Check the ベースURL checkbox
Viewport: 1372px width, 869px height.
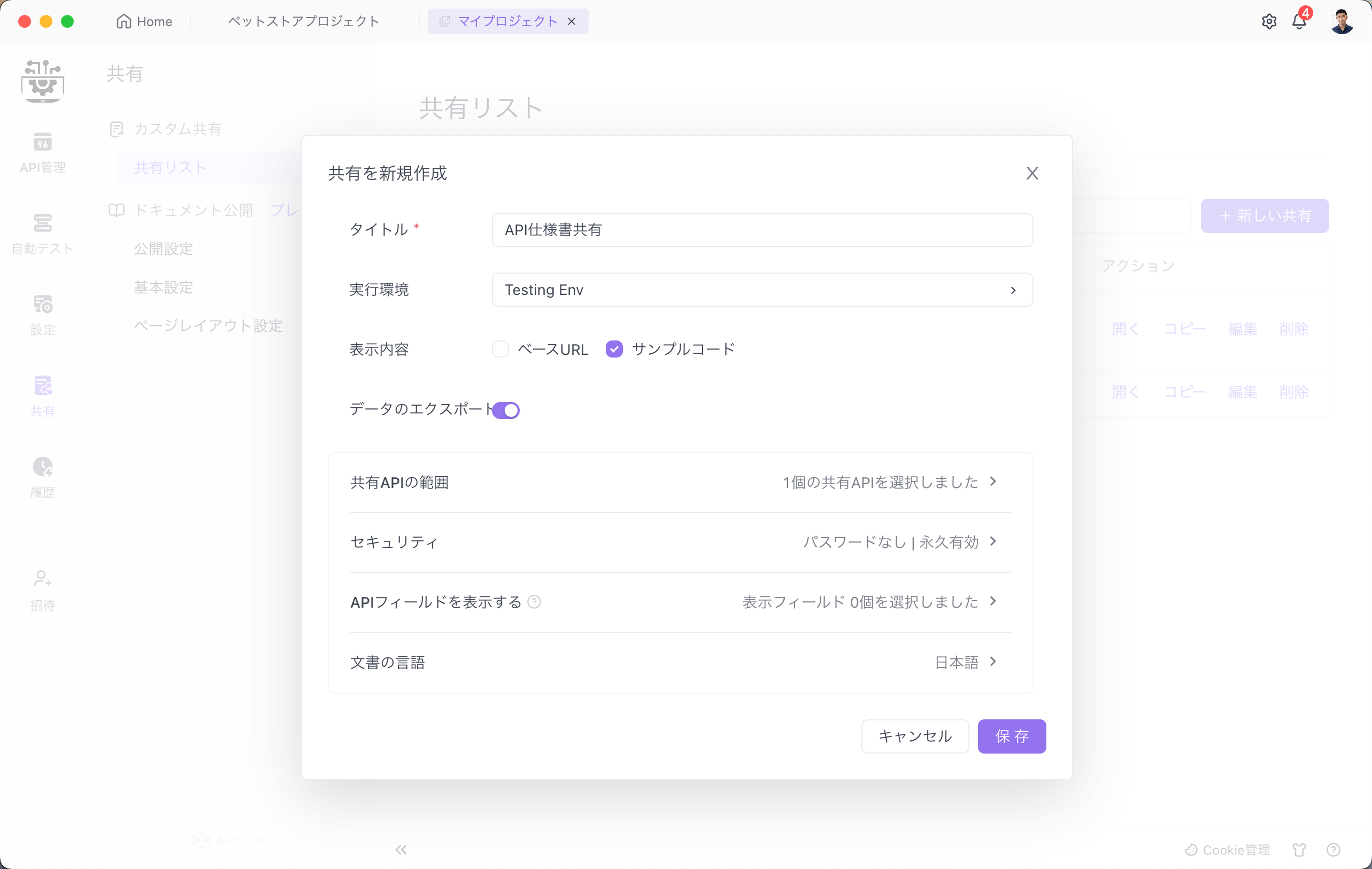tap(500, 349)
